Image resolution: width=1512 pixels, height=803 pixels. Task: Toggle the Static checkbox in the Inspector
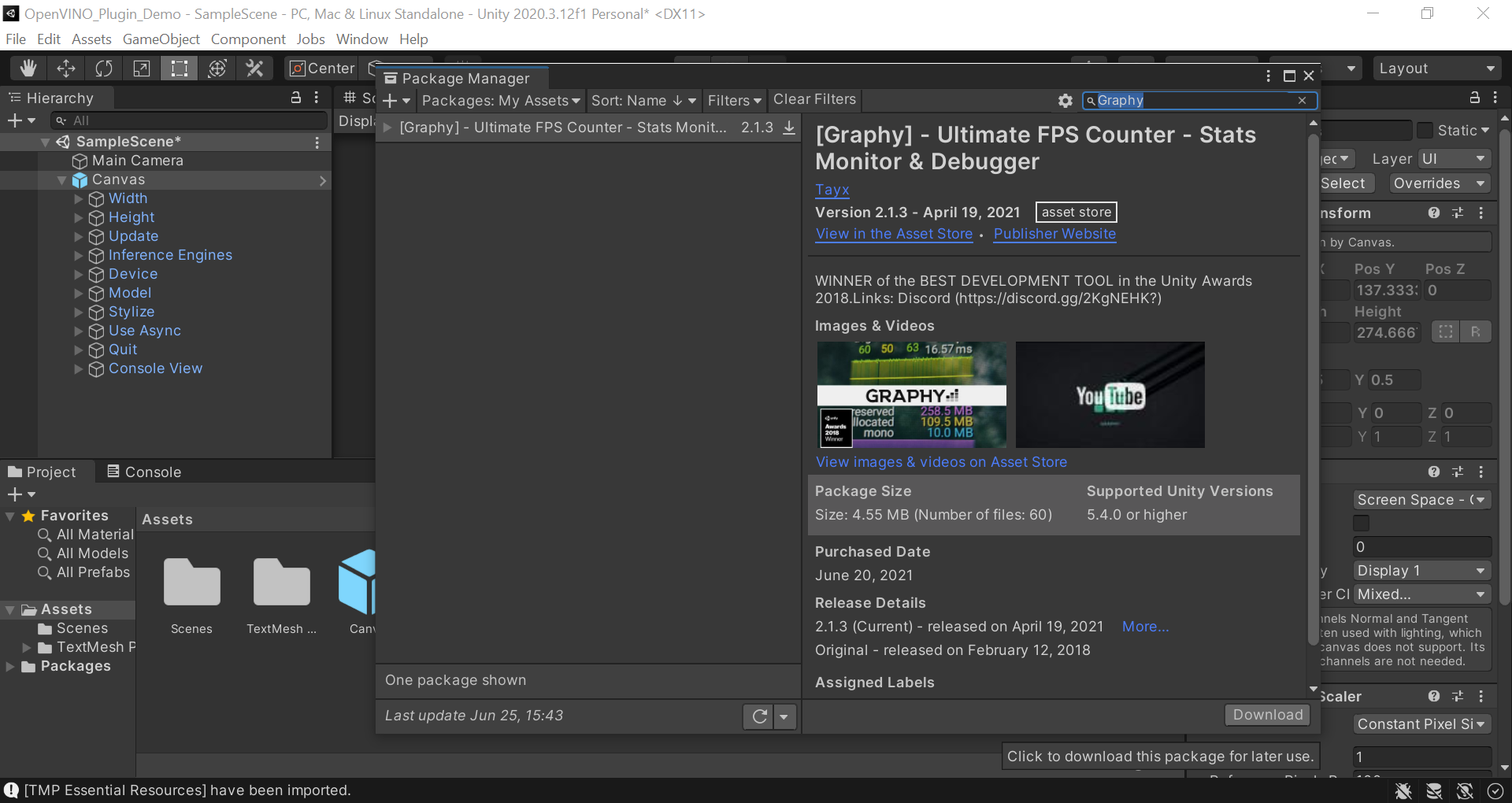click(1425, 131)
